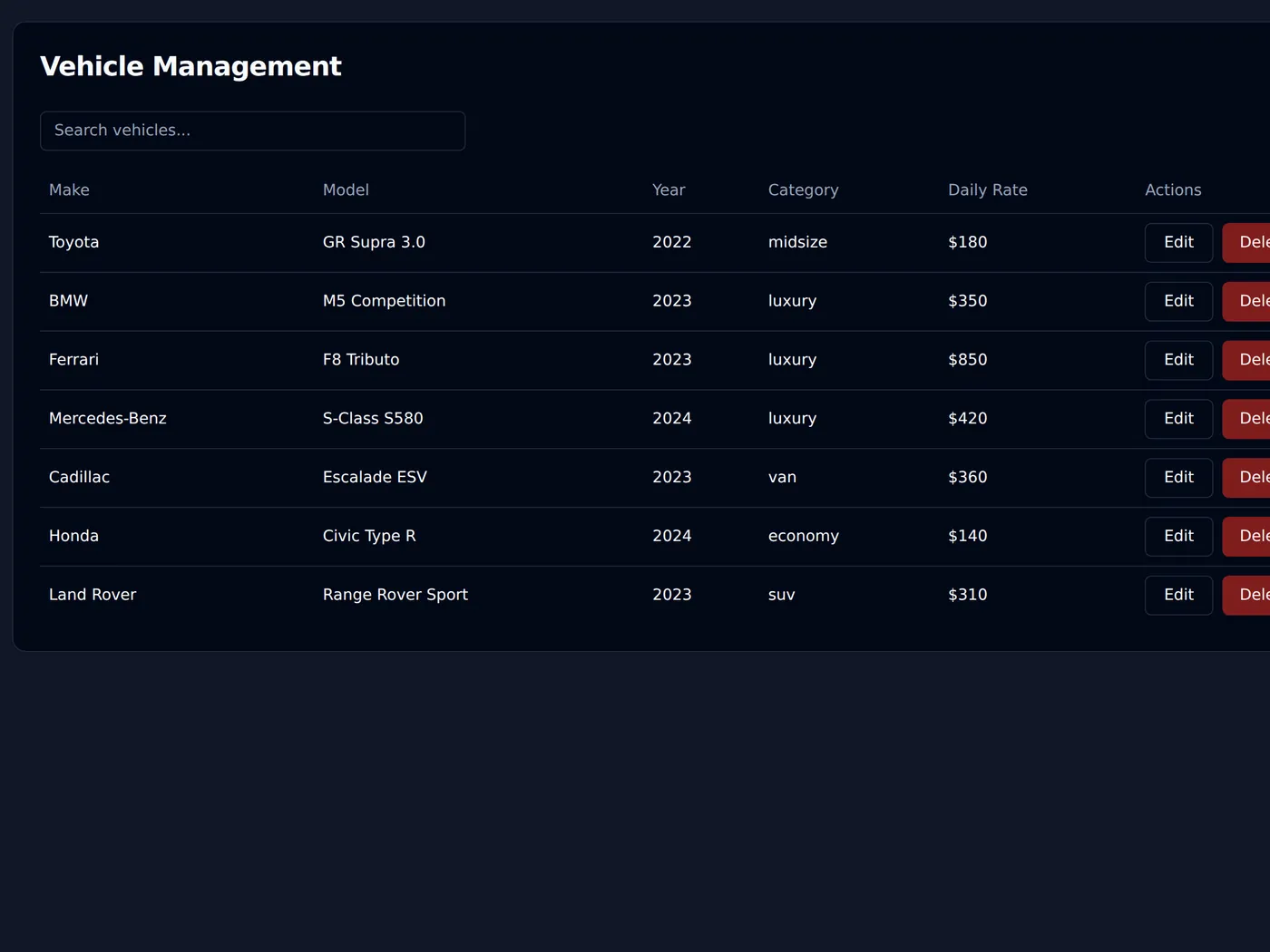Select the van category cell
1270x952 pixels.
pyautogui.click(x=782, y=478)
